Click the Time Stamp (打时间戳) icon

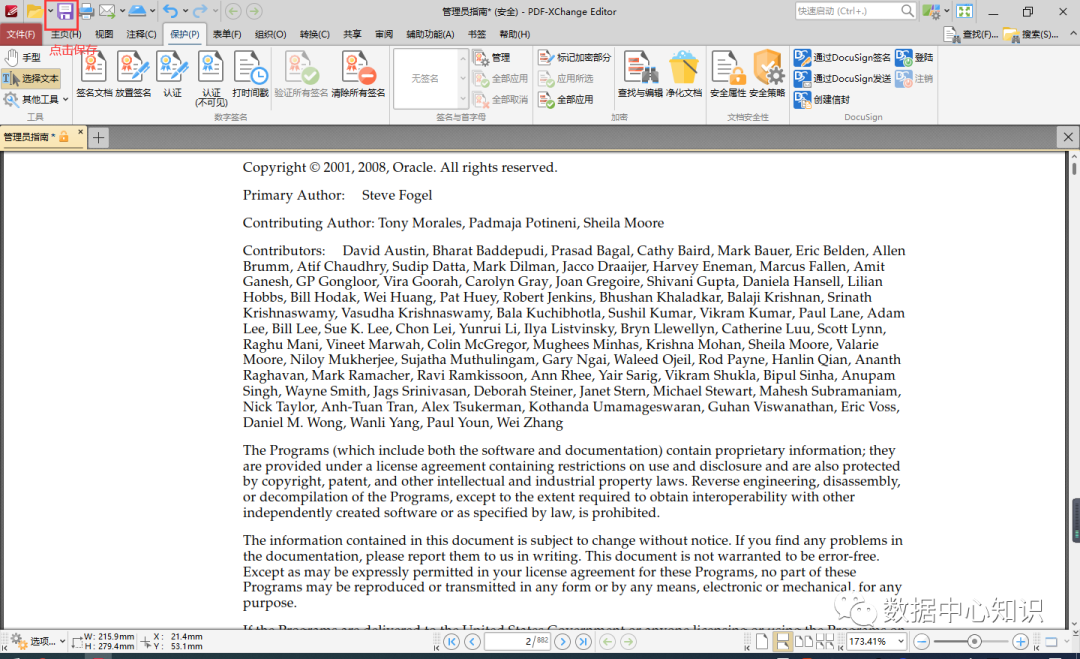pos(250,74)
